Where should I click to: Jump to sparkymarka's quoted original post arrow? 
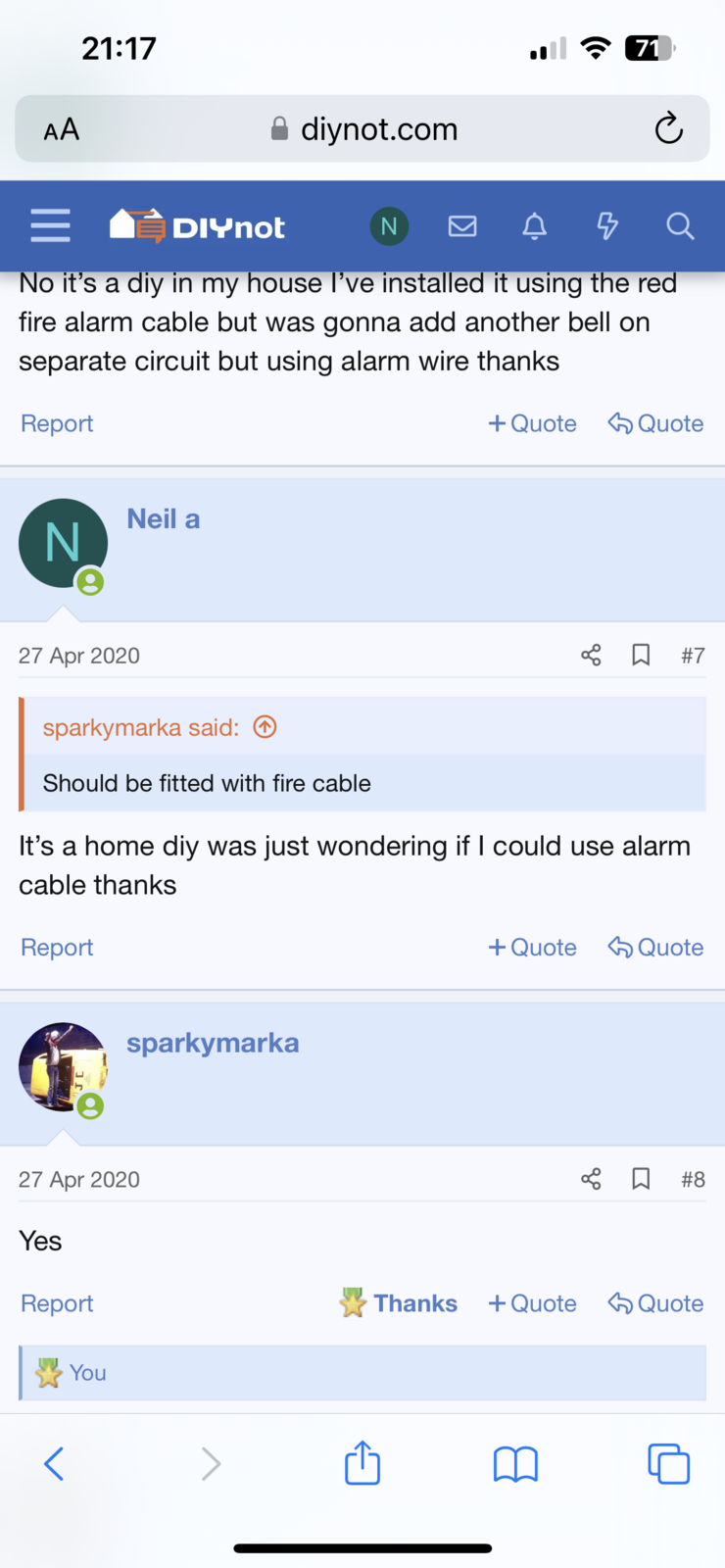265,727
